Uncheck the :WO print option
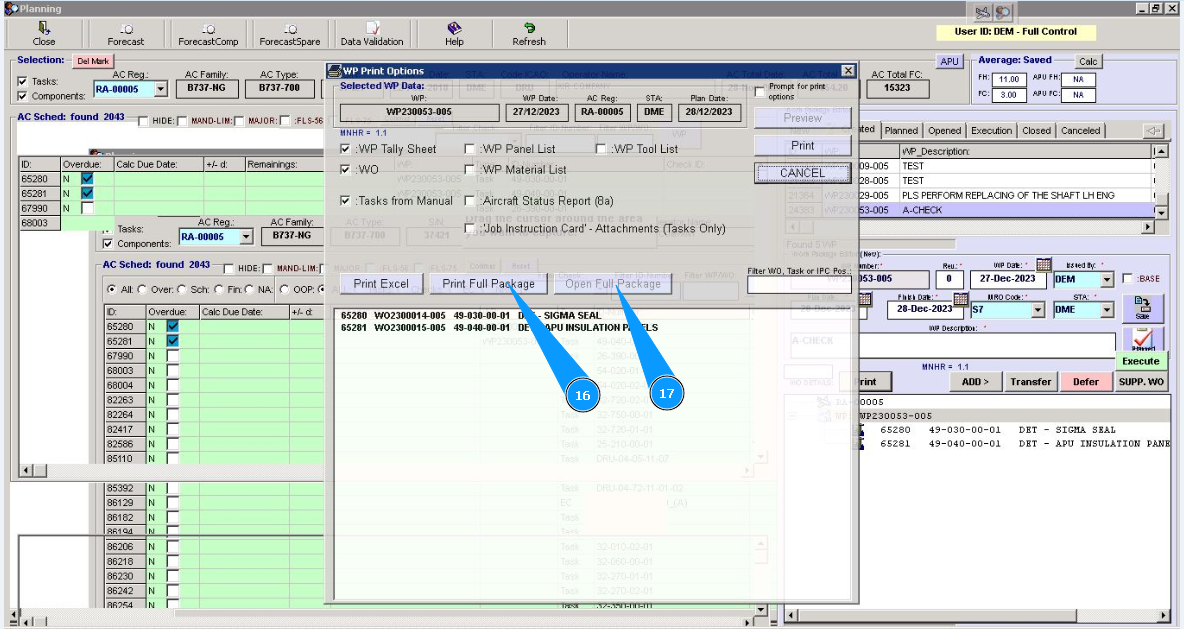 click(345, 170)
